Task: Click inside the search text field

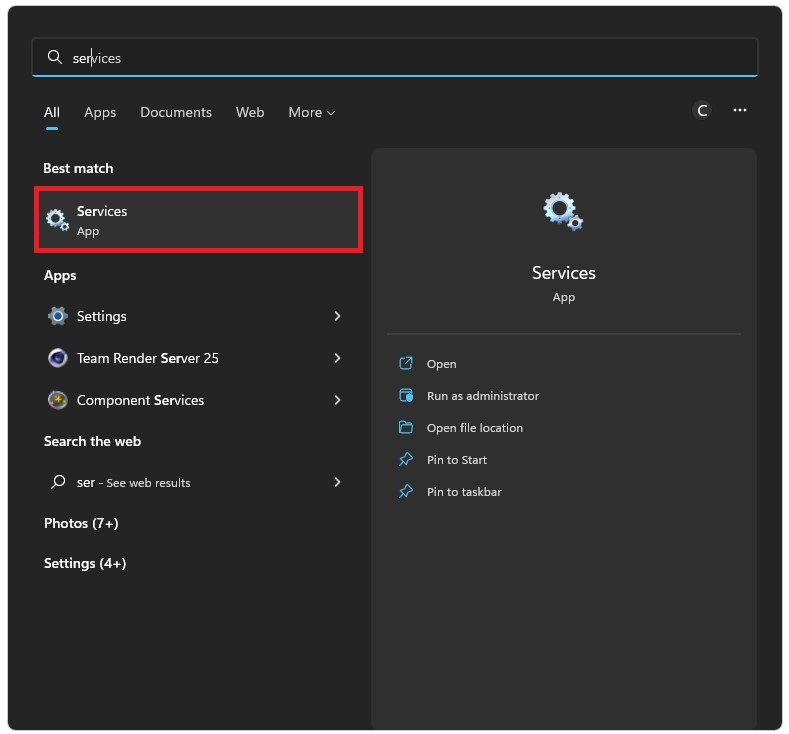Action: 400,58
